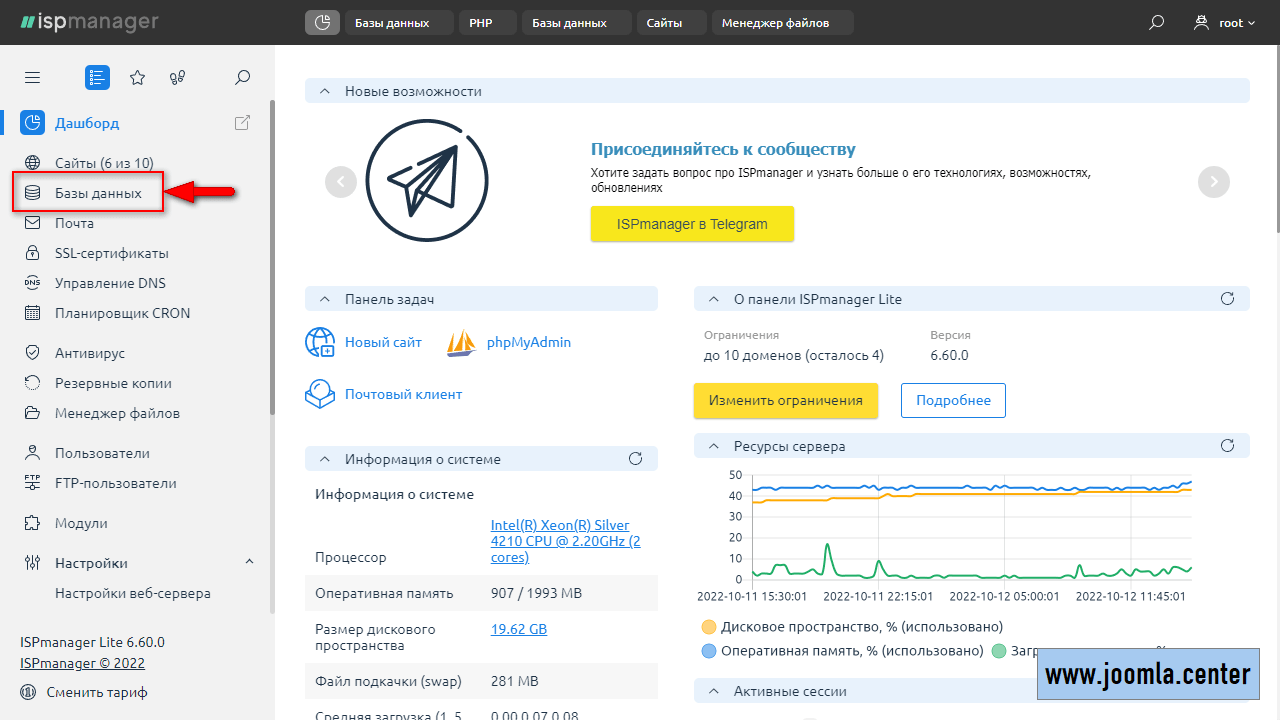Open Базы данных in the sidebar
1280x720 pixels.
pyautogui.click(x=97, y=193)
